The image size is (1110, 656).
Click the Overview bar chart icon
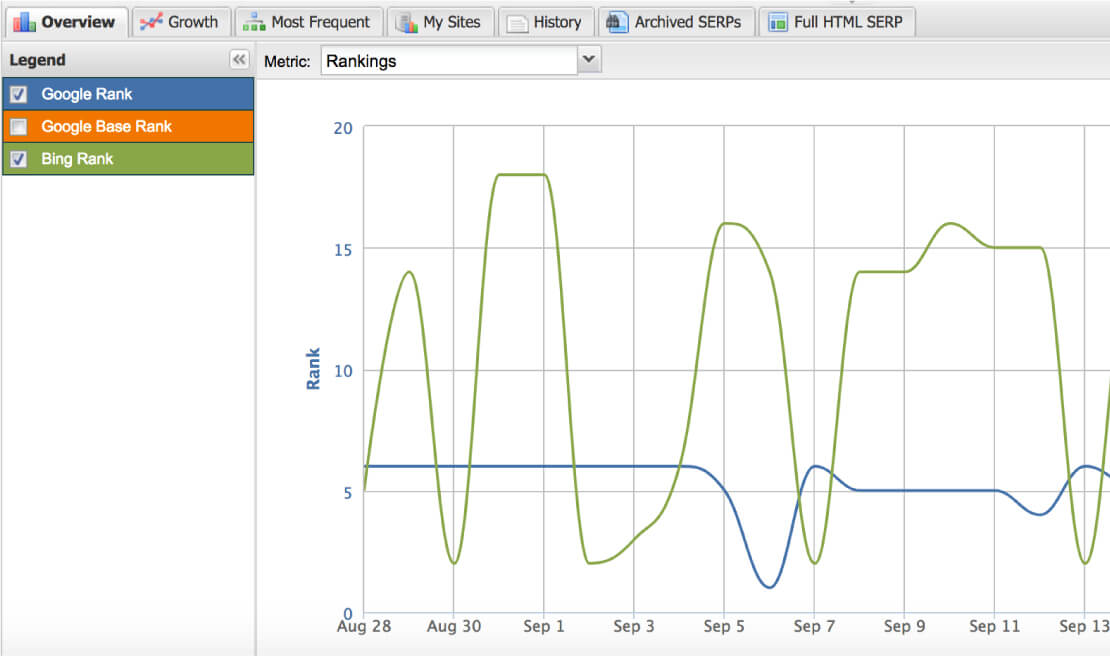pos(23,22)
